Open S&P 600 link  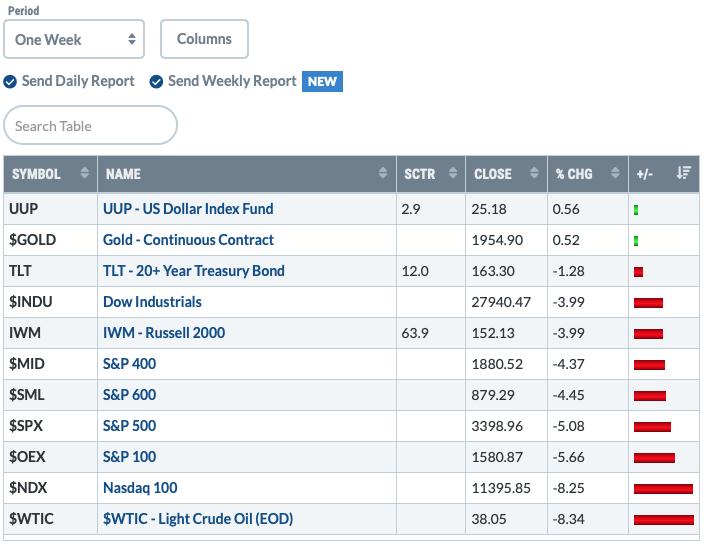tap(129, 395)
